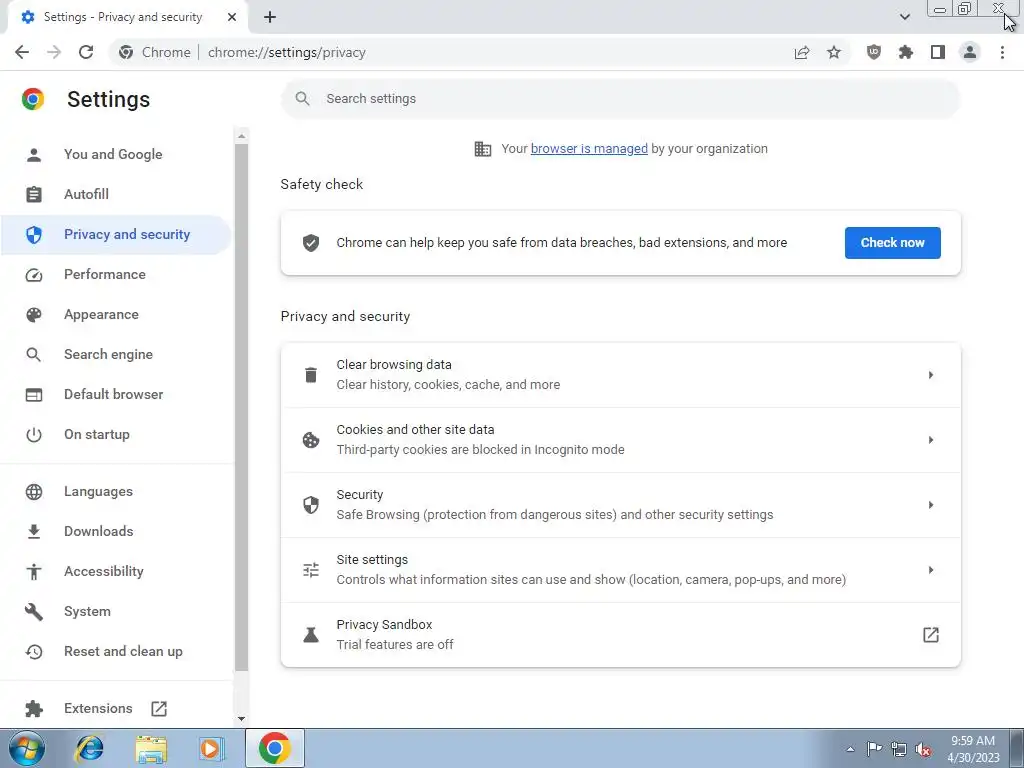
Task: Toggle the side panel icon
Action: (x=938, y=52)
